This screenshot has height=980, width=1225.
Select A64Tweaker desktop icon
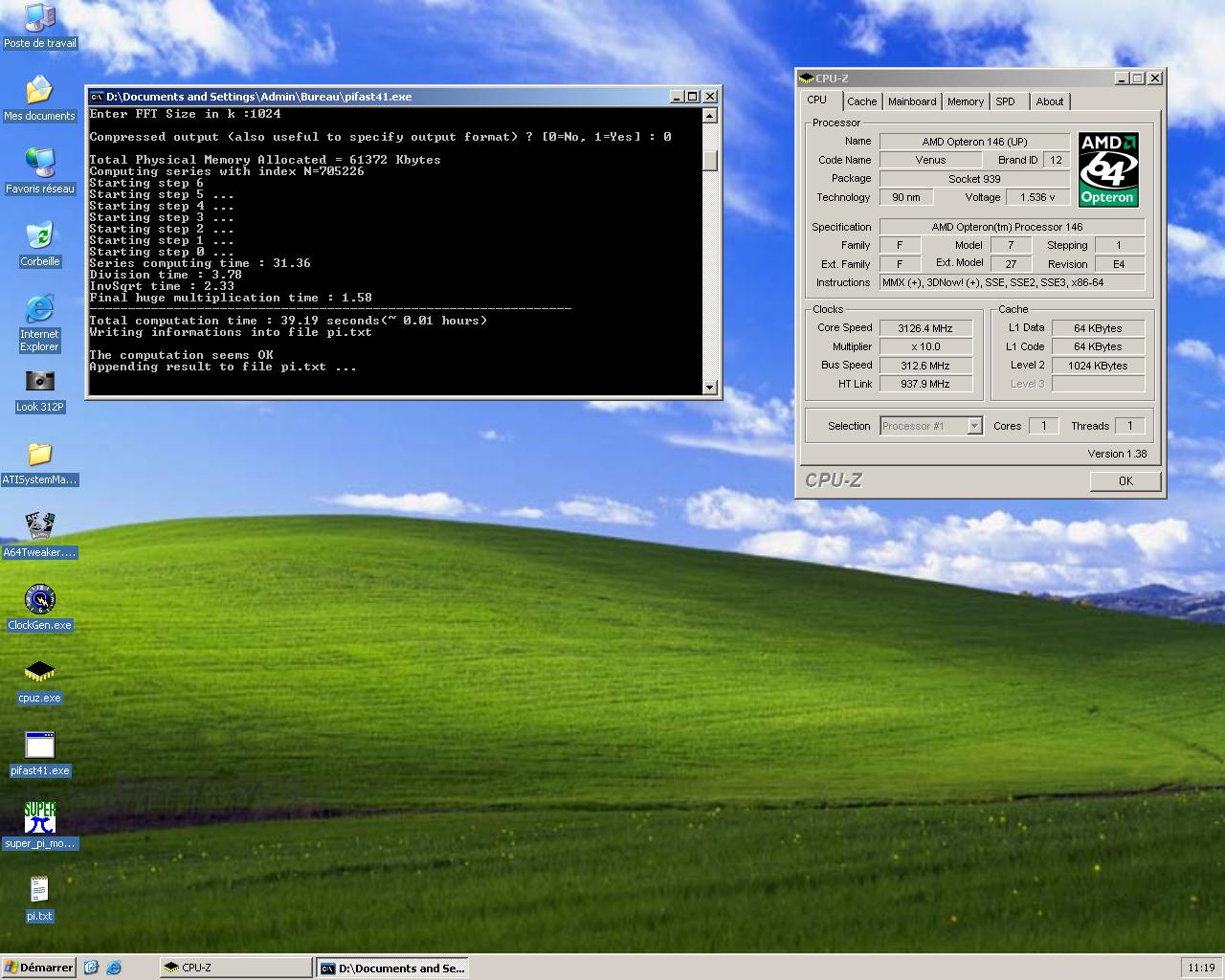point(39,535)
